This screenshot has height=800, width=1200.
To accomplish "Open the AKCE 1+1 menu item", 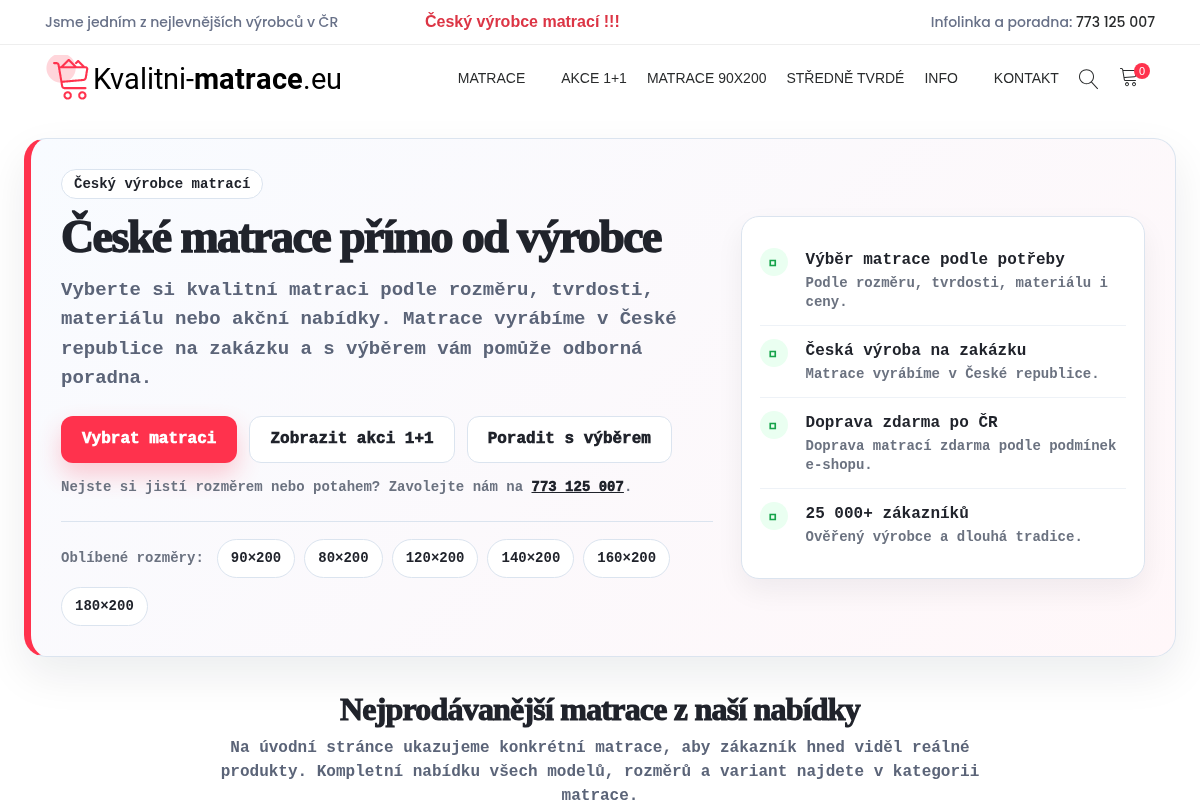I will point(594,78).
